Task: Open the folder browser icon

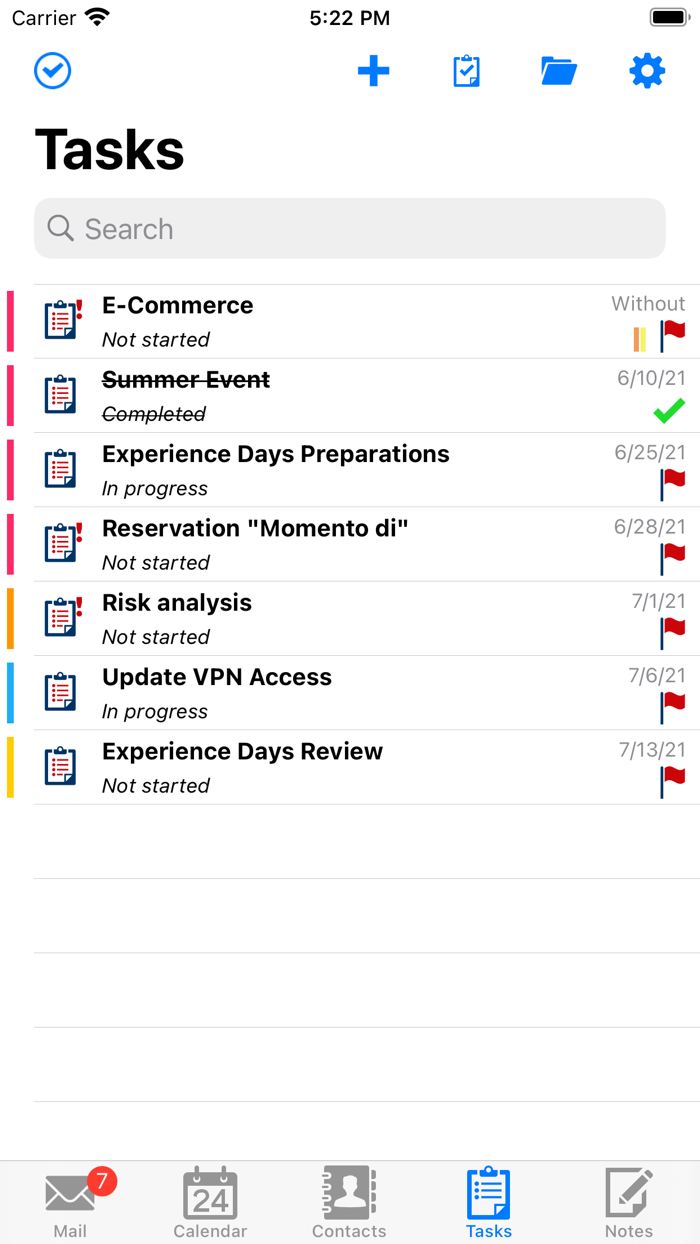Action: 559,71
